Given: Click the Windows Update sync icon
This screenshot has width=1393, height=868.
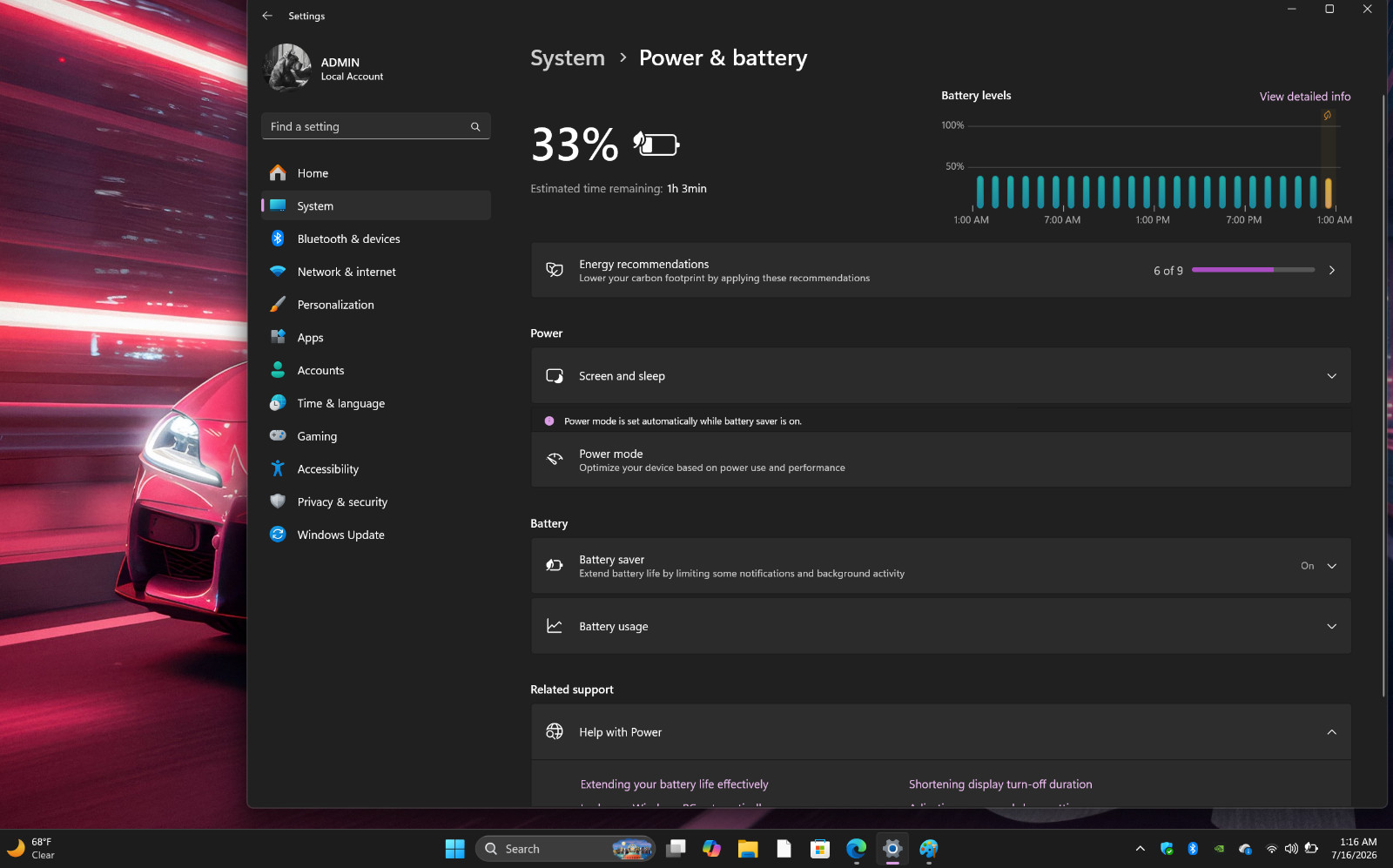Looking at the screenshot, I should click(x=278, y=535).
